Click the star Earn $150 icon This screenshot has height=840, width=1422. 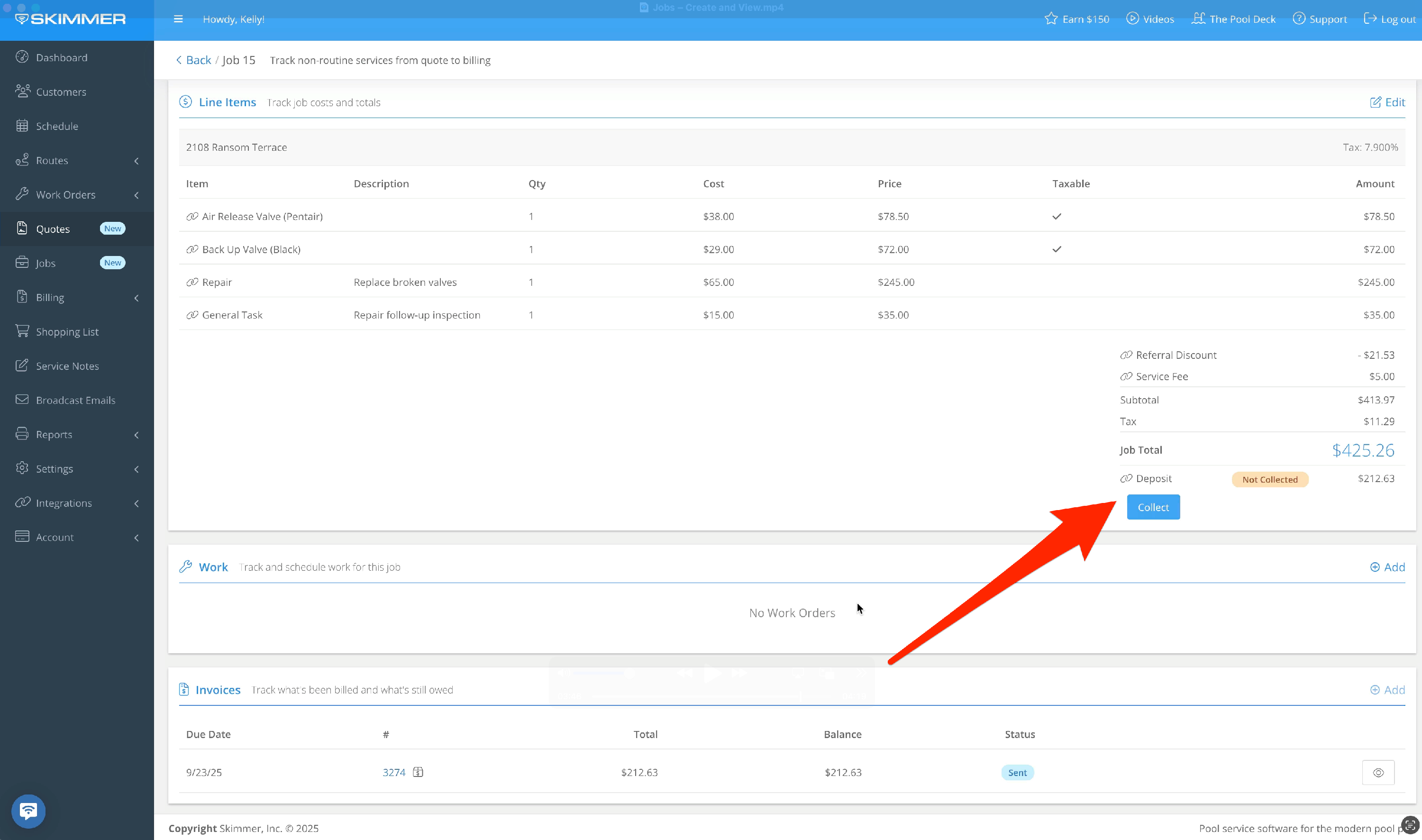click(1051, 18)
